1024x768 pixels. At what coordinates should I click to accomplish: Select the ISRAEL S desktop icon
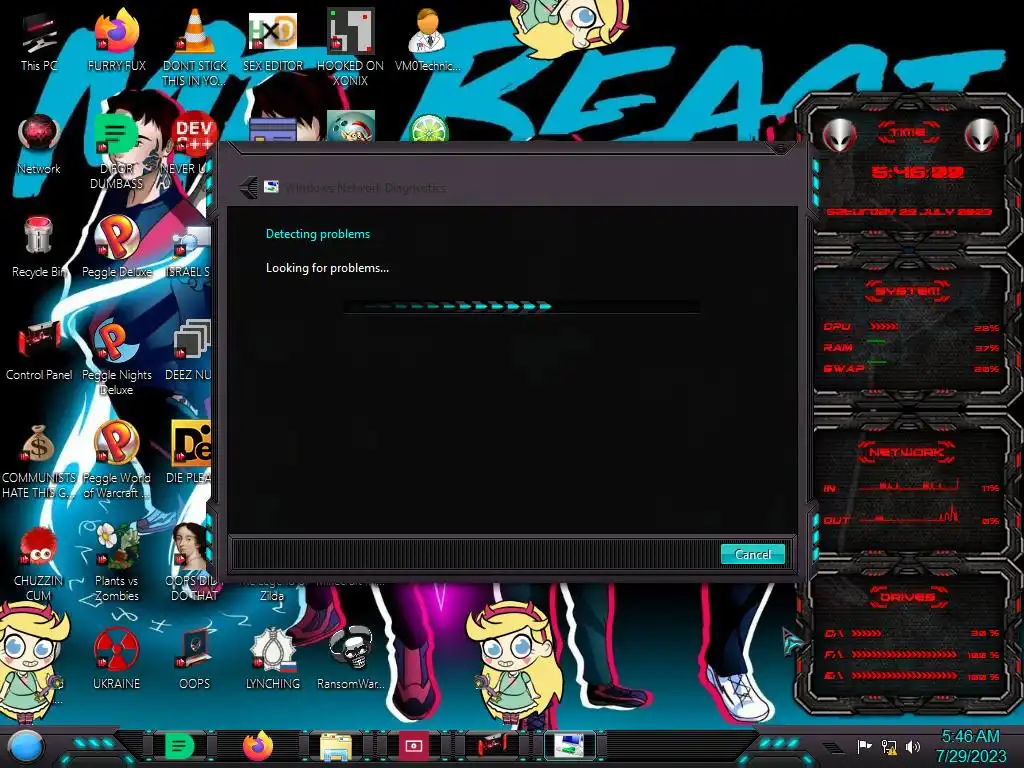189,251
